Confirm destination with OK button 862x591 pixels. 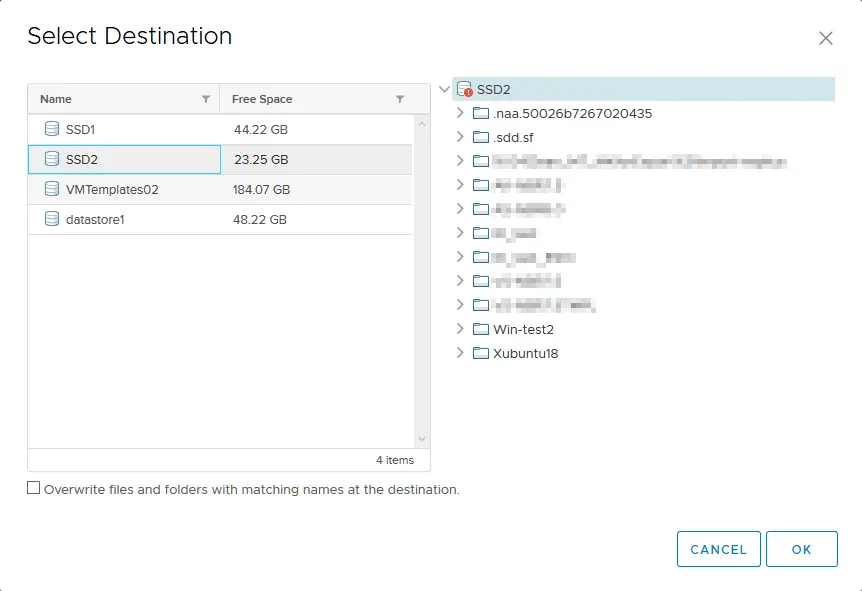click(x=802, y=549)
